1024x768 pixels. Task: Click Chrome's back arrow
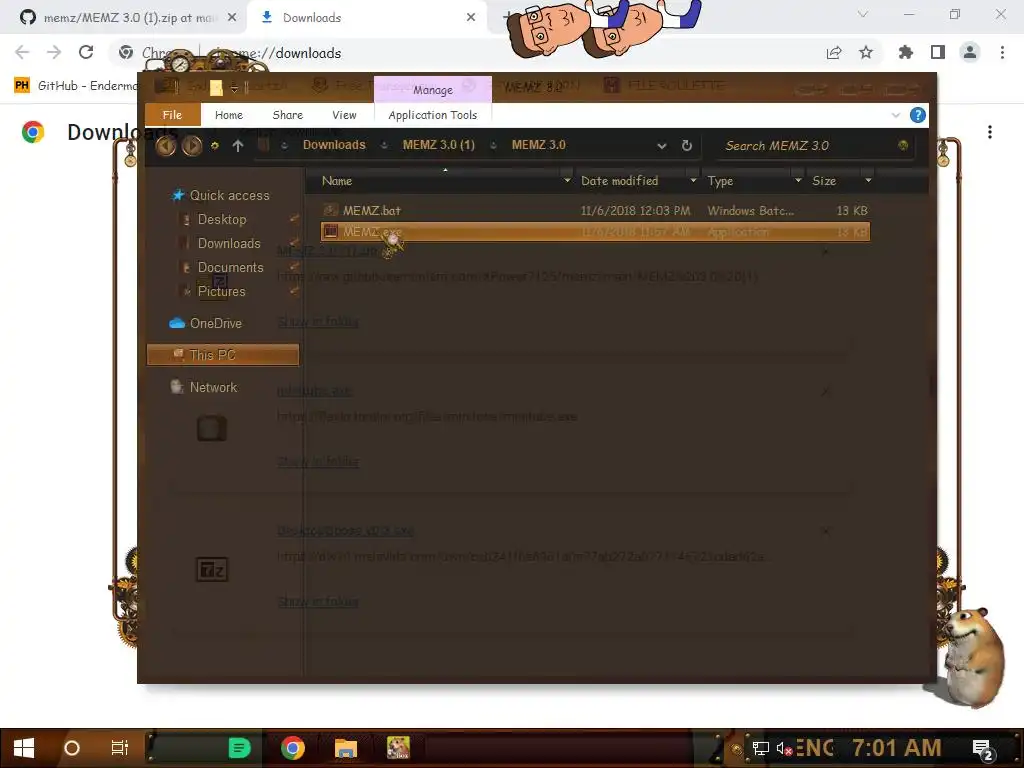22,52
